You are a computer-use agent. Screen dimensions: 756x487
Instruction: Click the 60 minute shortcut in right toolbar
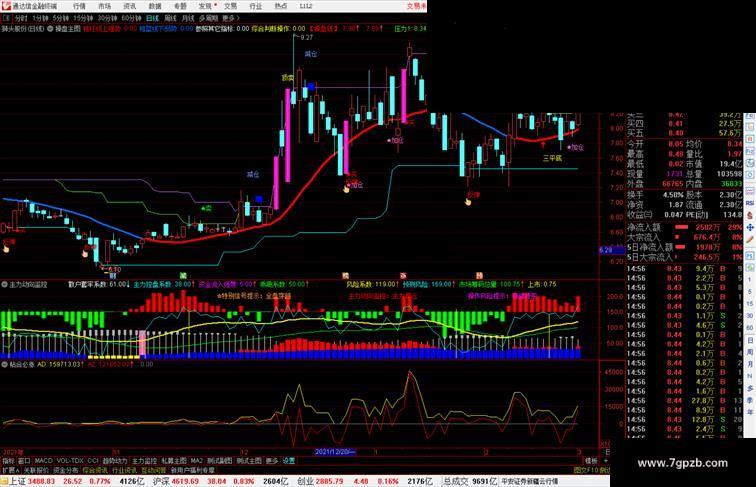pos(750,328)
